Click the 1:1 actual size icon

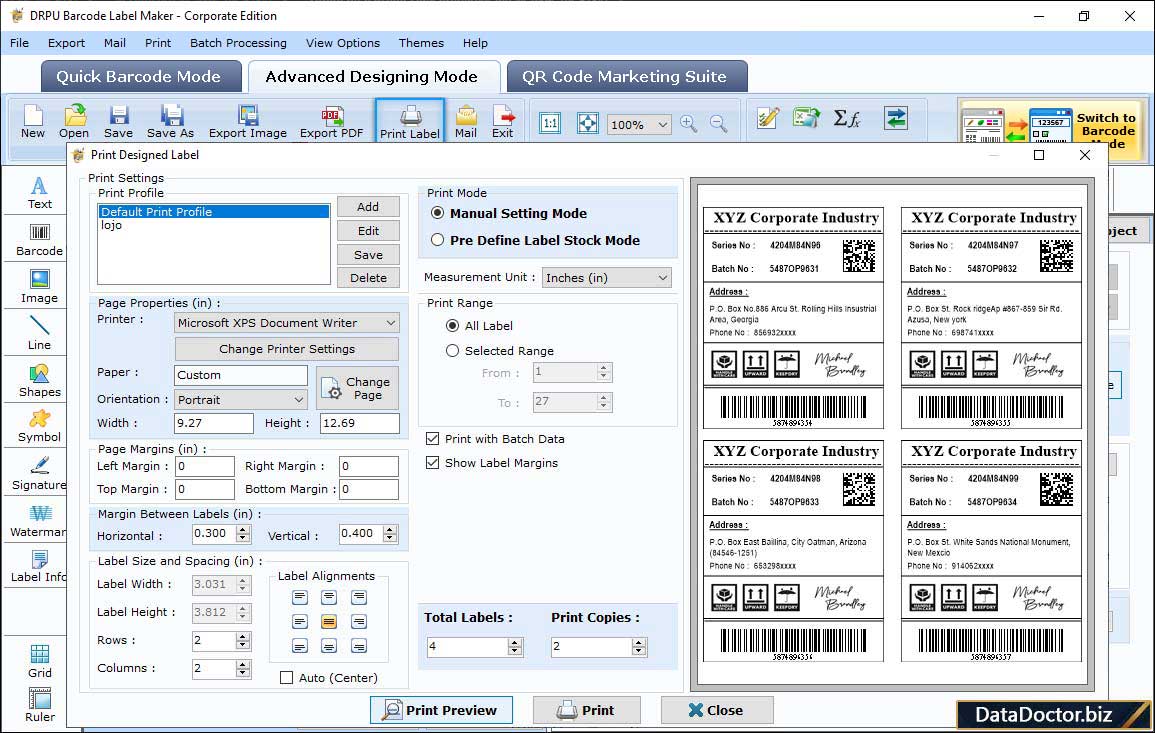tap(550, 123)
